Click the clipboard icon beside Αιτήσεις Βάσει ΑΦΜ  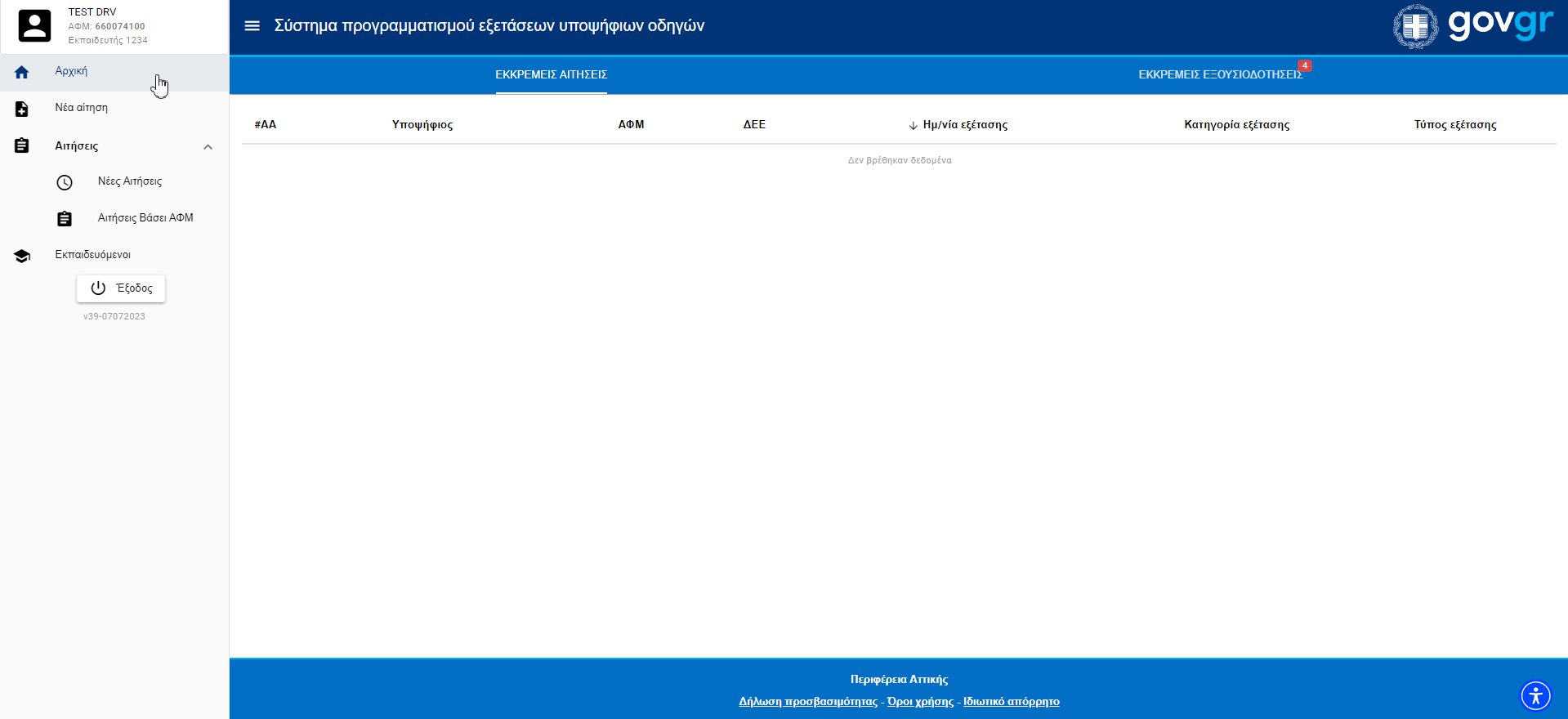tap(65, 219)
